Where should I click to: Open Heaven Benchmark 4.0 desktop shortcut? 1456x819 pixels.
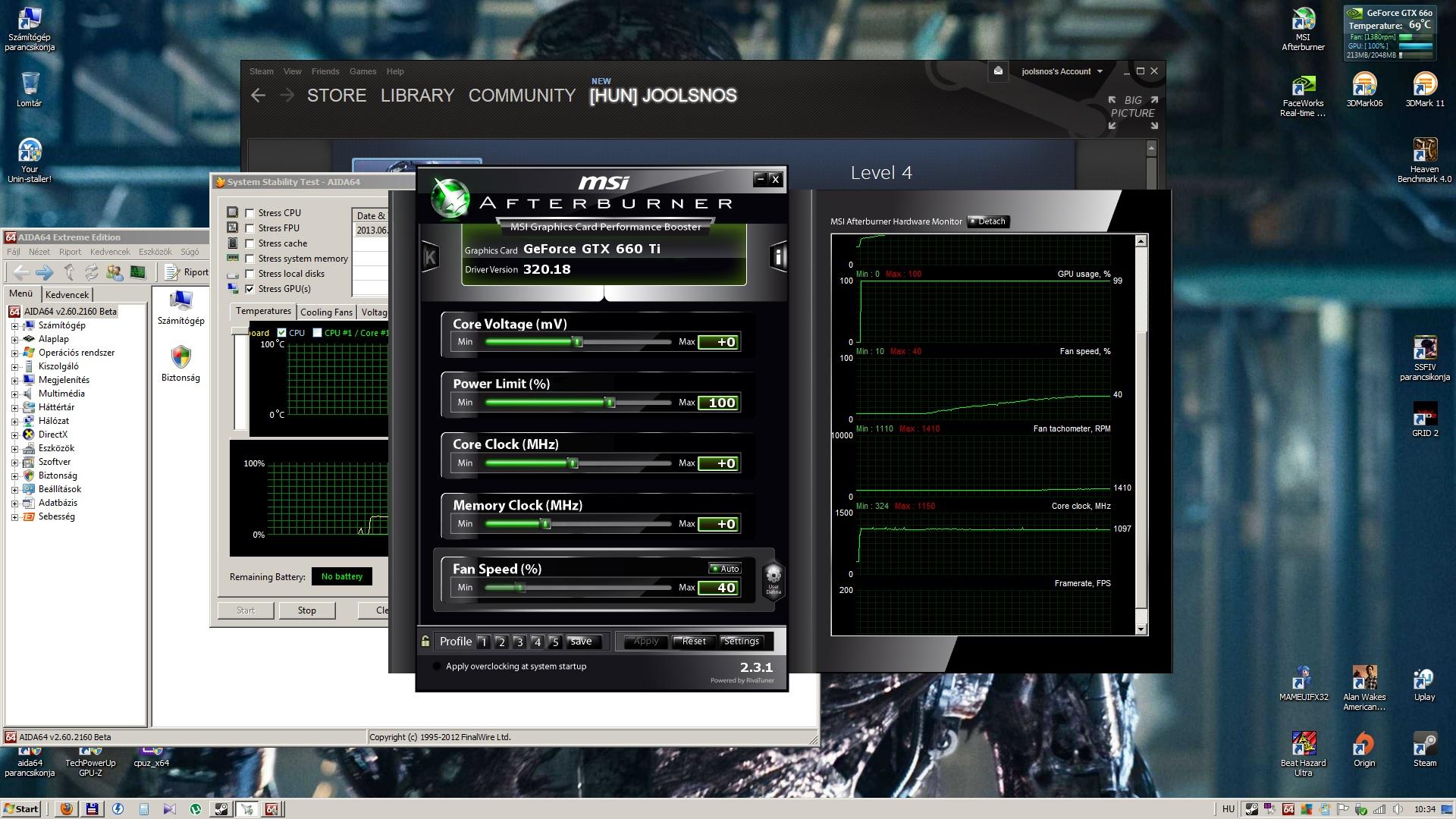tap(1424, 160)
